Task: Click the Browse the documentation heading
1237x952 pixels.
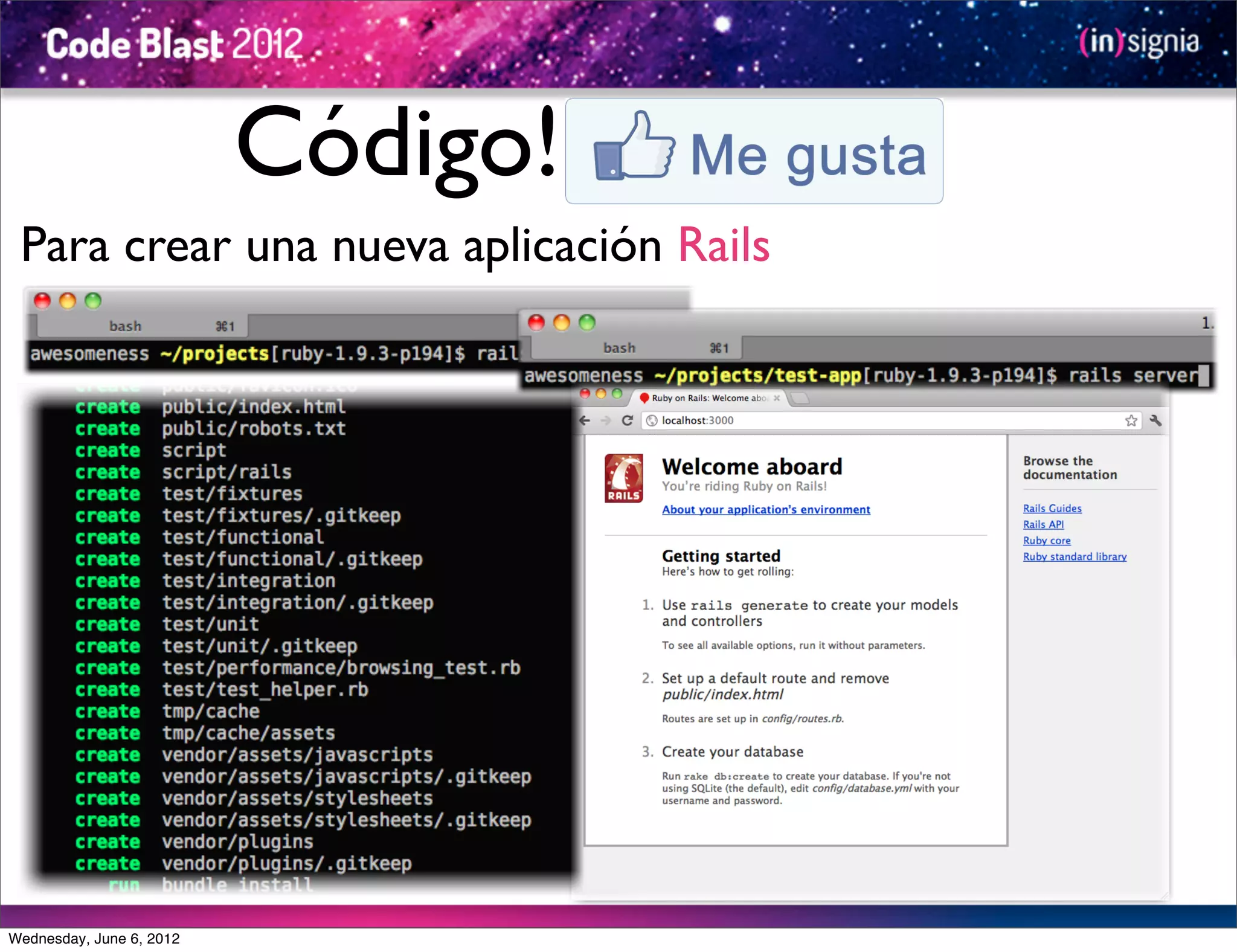Action: pos(1070,468)
